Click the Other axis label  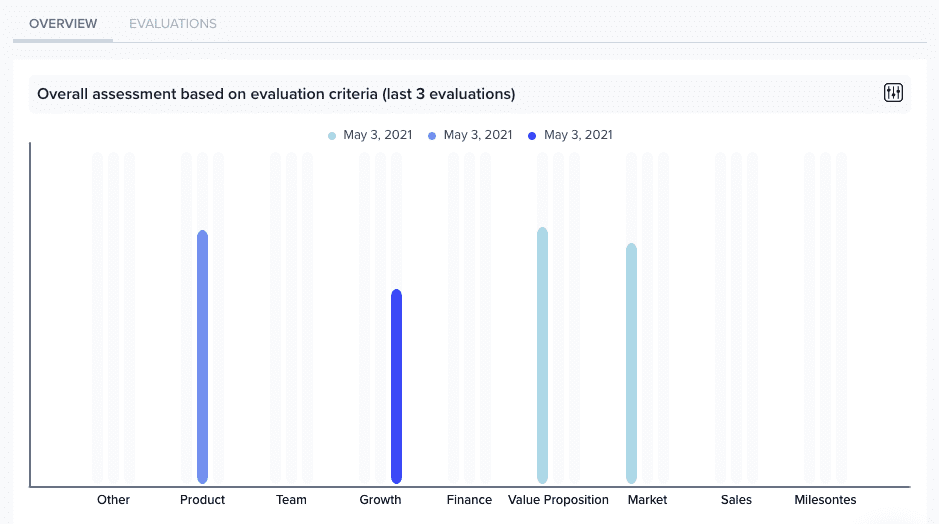(113, 500)
